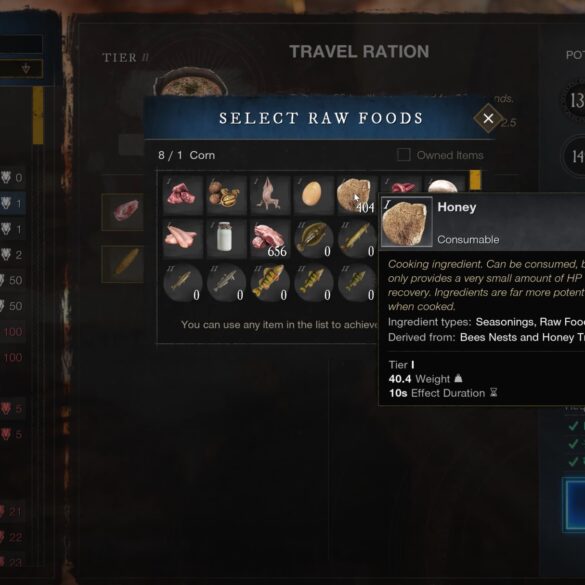Image resolution: width=585 pixels, height=585 pixels.
Task: Close the Select Raw Foods dialog
Action: pyautogui.click(x=488, y=118)
